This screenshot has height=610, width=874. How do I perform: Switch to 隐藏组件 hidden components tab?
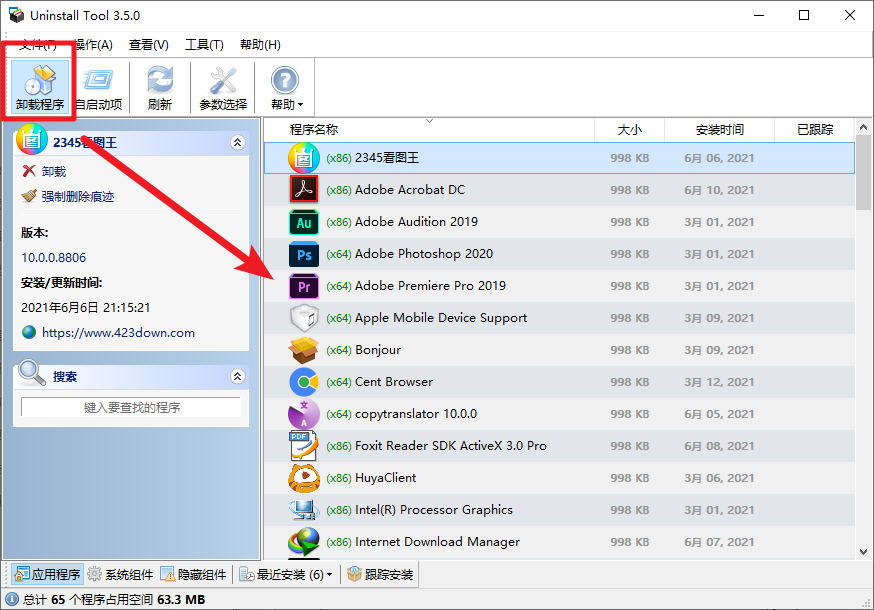click(x=193, y=574)
